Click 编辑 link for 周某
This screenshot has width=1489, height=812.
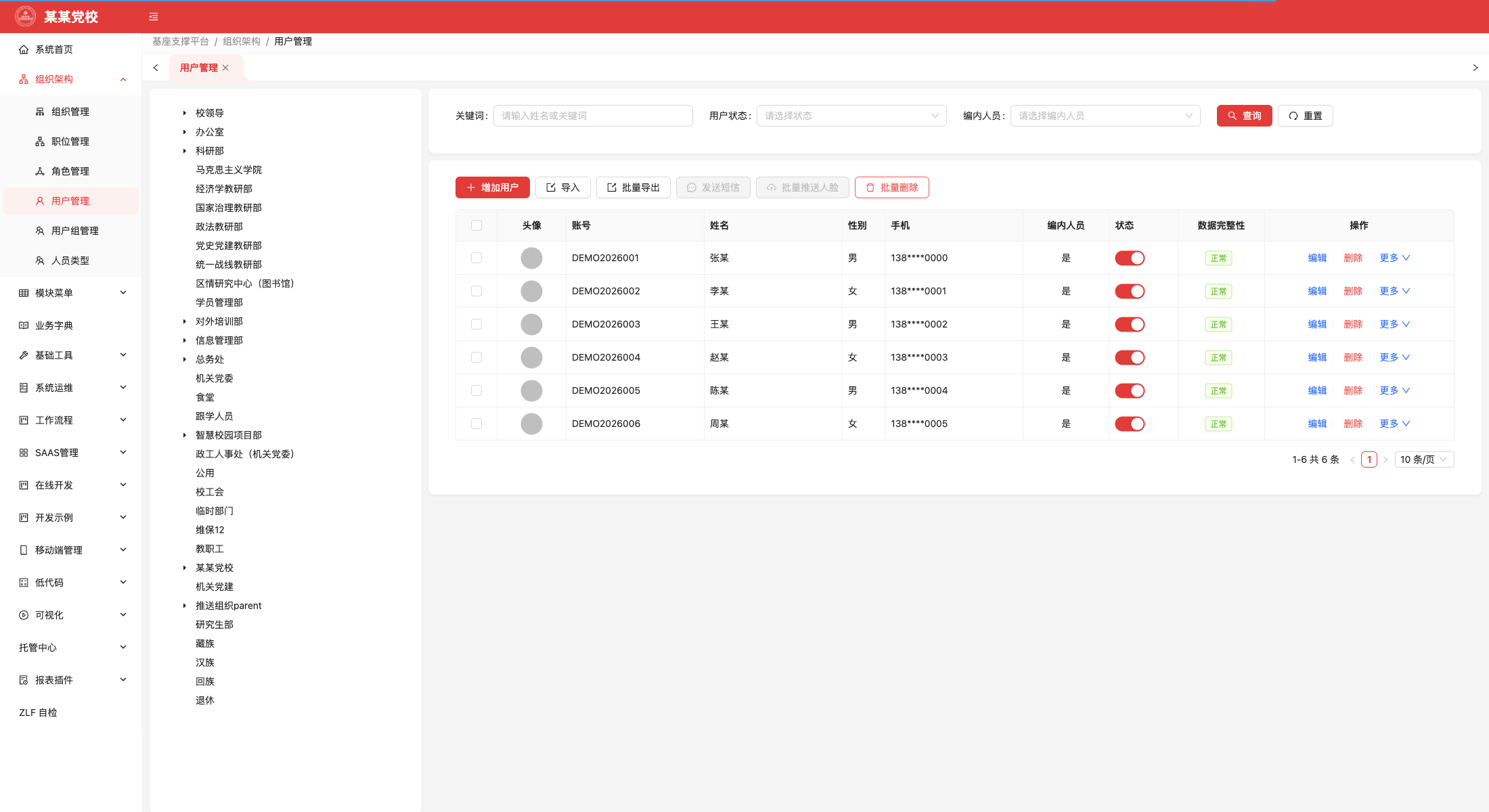[1317, 424]
